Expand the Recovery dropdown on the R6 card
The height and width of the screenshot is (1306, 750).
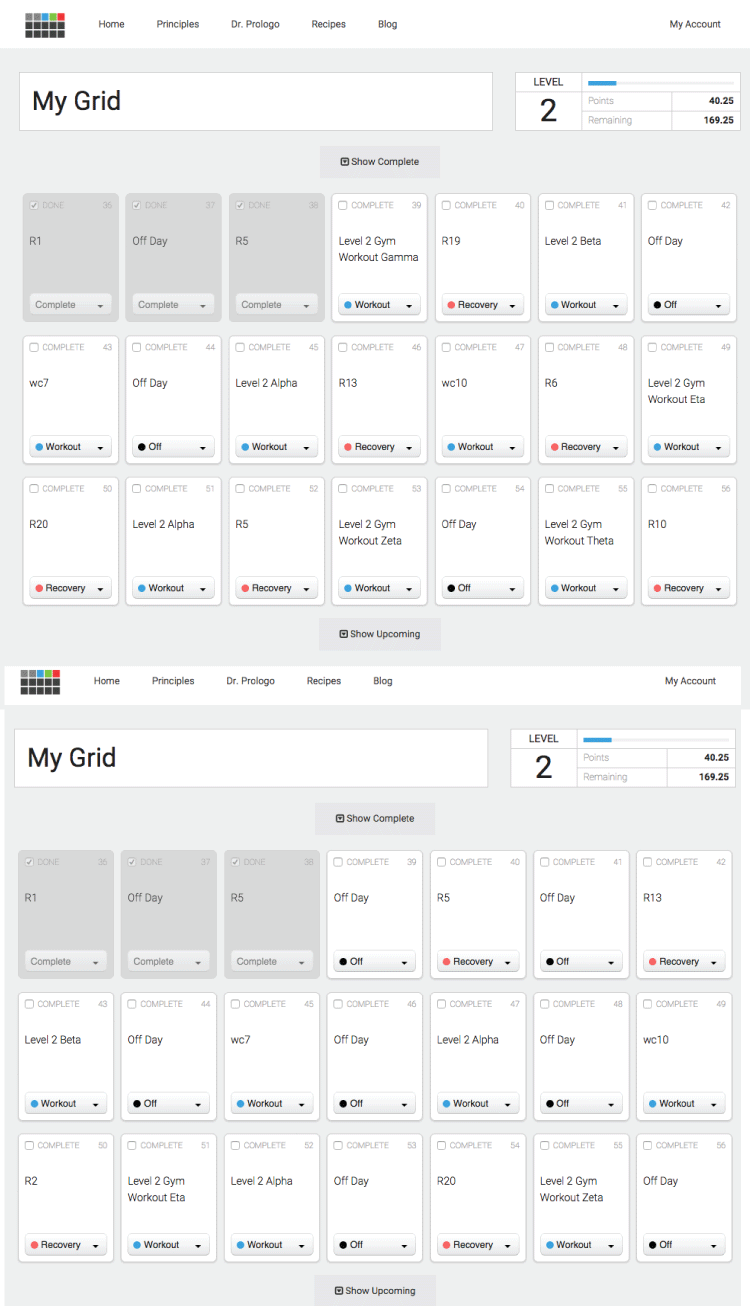[585, 447]
